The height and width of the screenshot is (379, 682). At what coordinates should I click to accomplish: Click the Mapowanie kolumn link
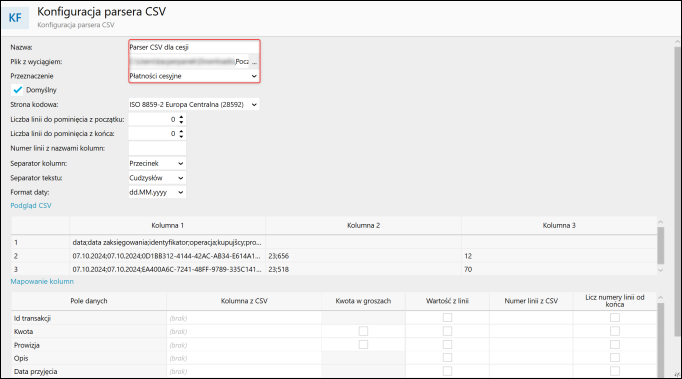[42, 282]
